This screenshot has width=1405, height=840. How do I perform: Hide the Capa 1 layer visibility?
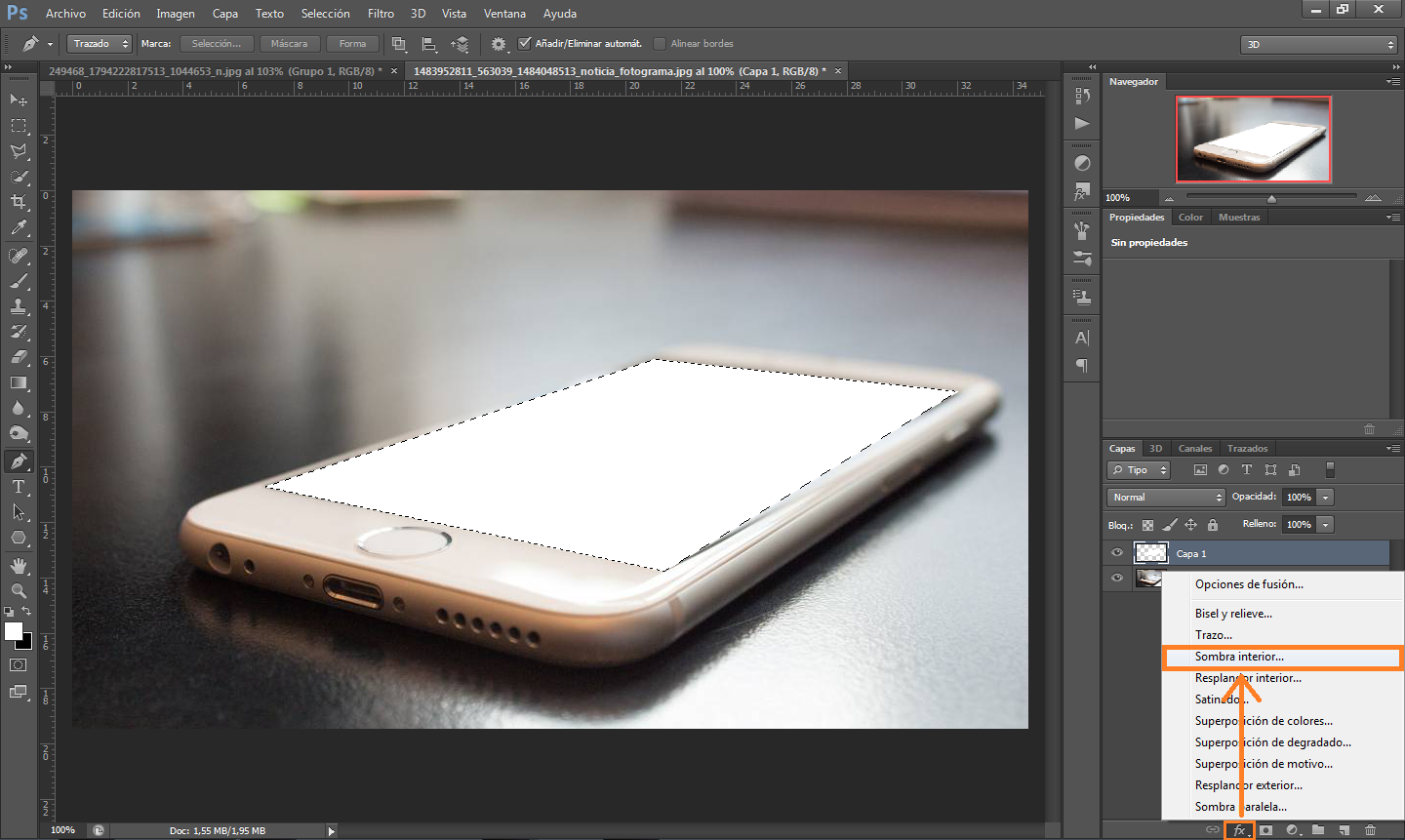(1117, 553)
